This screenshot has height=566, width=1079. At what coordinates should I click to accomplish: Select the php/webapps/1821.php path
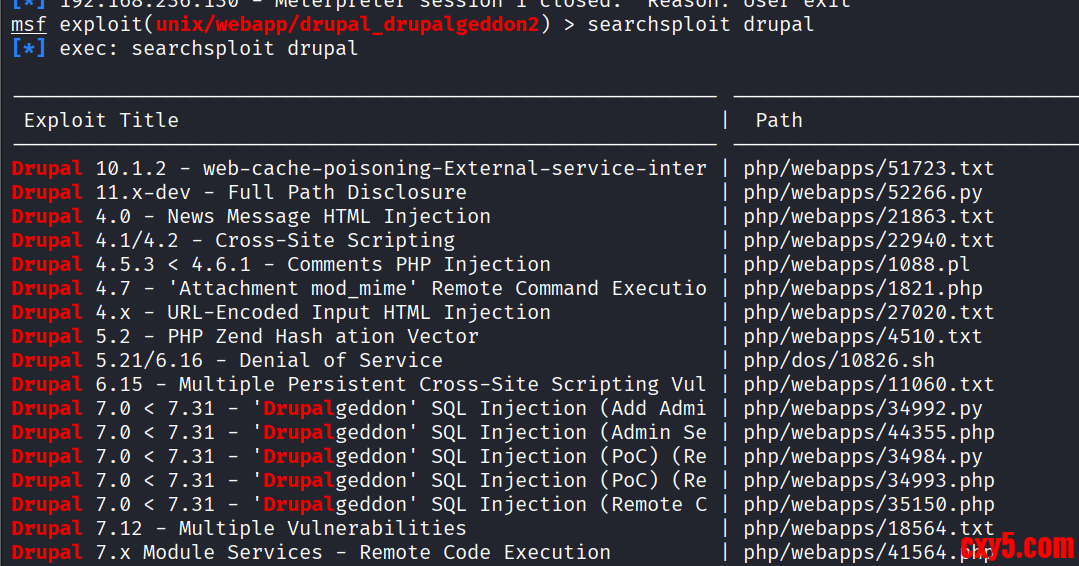point(862,289)
